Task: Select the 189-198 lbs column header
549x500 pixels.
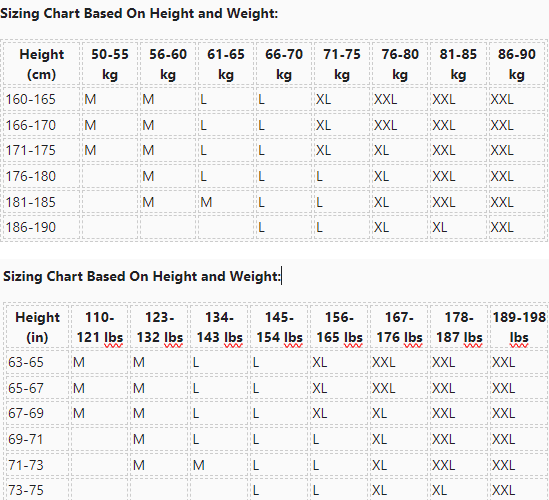Action: 519,327
